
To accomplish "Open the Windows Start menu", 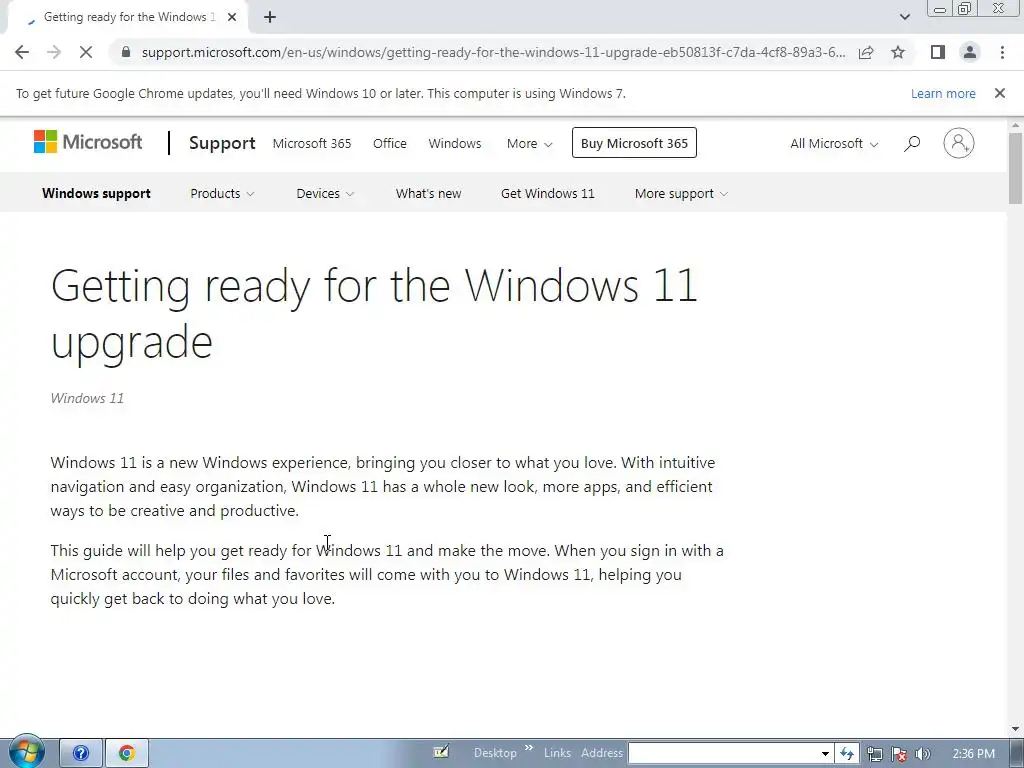I will coord(26,752).
